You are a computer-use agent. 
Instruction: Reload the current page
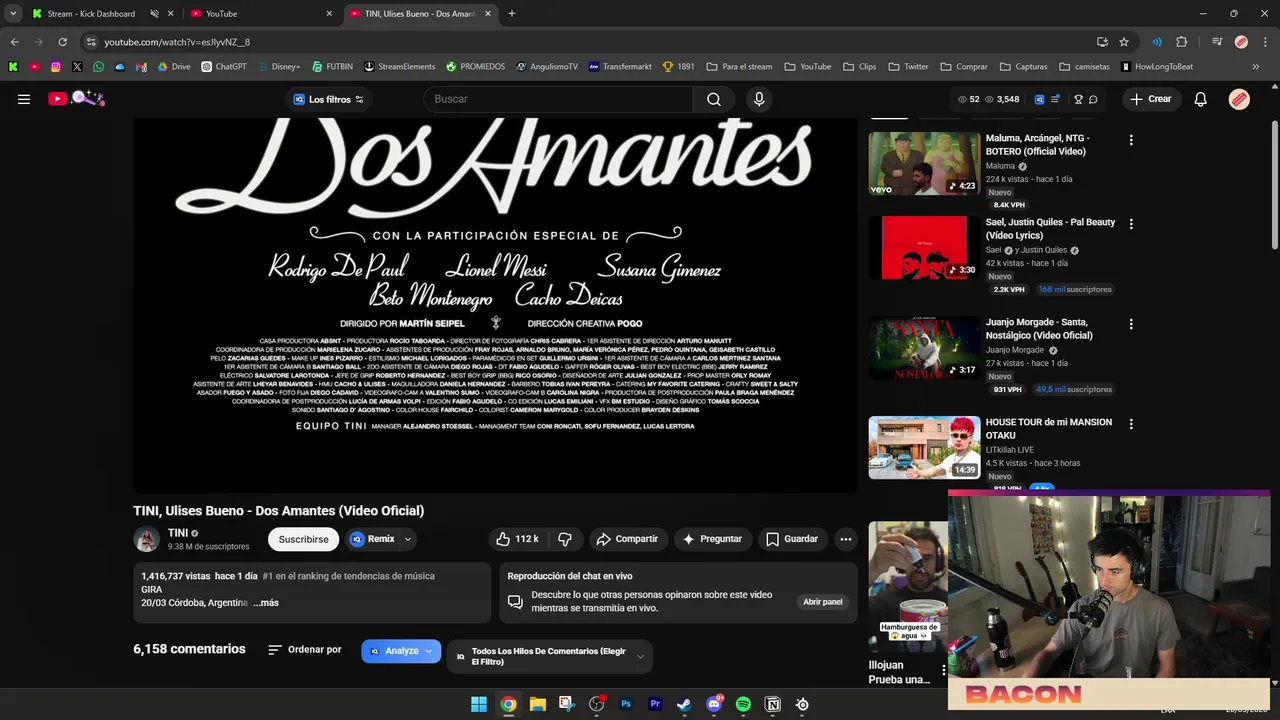tap(62, 42)
